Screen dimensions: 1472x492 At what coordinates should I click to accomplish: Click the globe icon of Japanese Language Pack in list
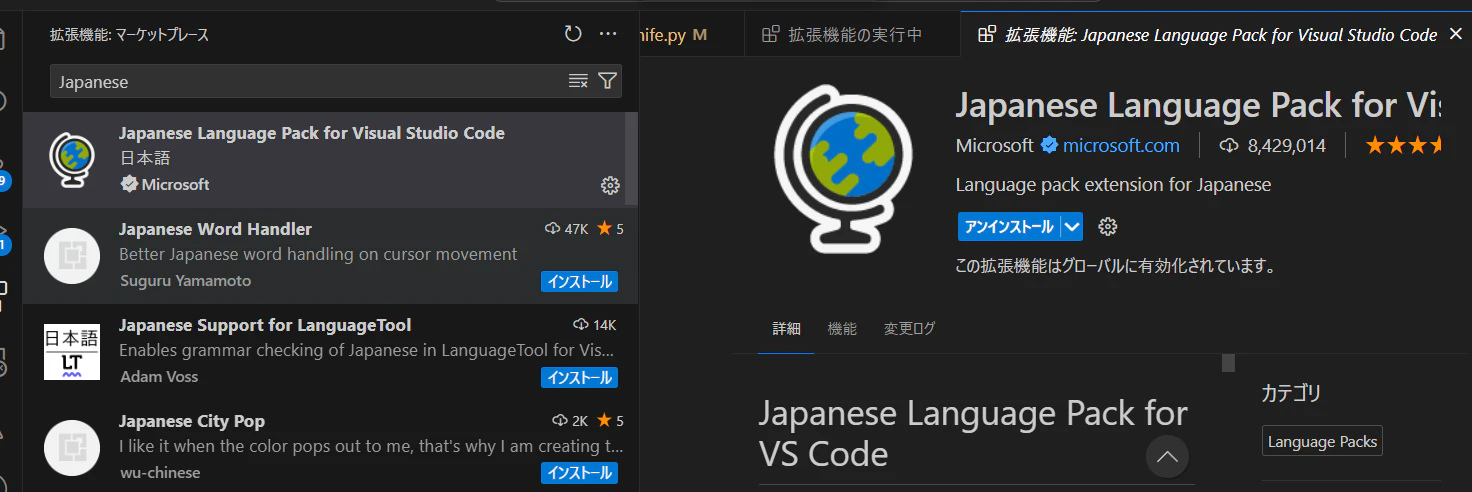[x=72, y=160]
